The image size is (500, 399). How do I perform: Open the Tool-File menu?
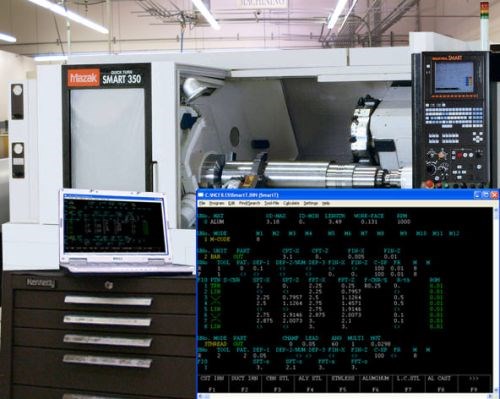coord(272,203)
